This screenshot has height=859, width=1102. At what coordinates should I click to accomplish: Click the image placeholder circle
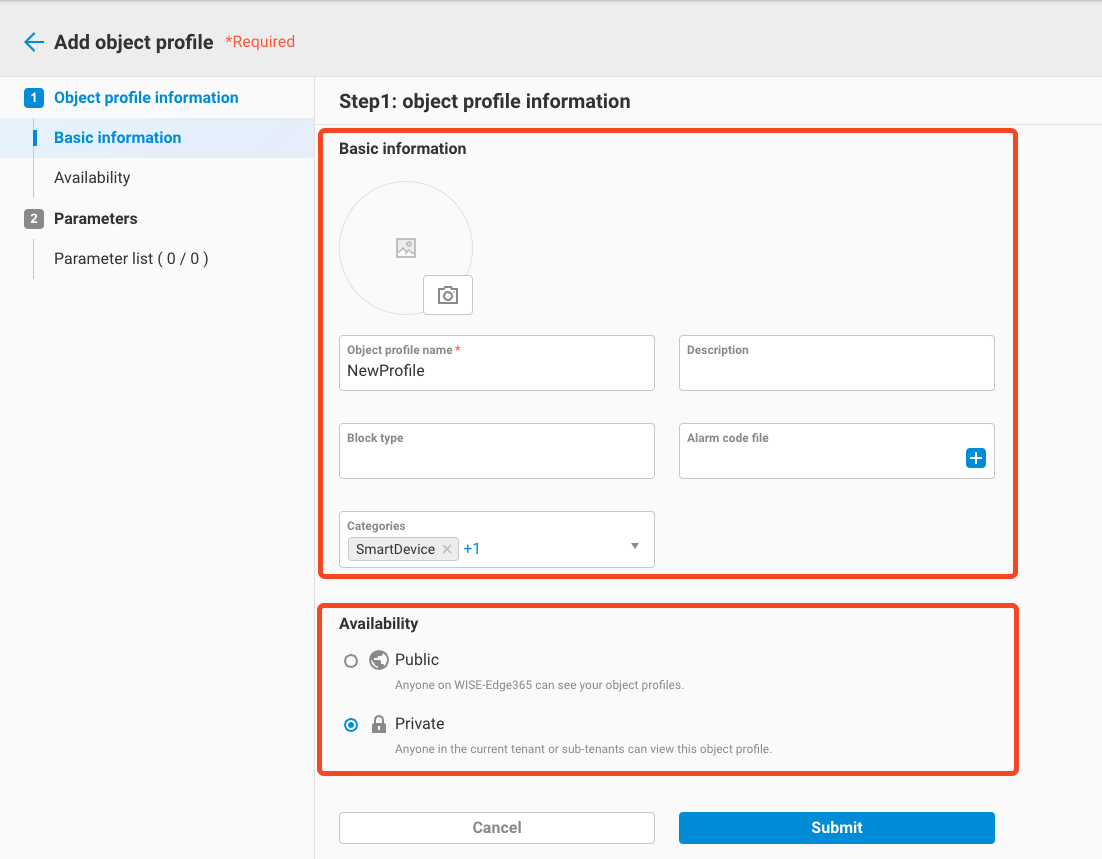[x=405, y=247]
